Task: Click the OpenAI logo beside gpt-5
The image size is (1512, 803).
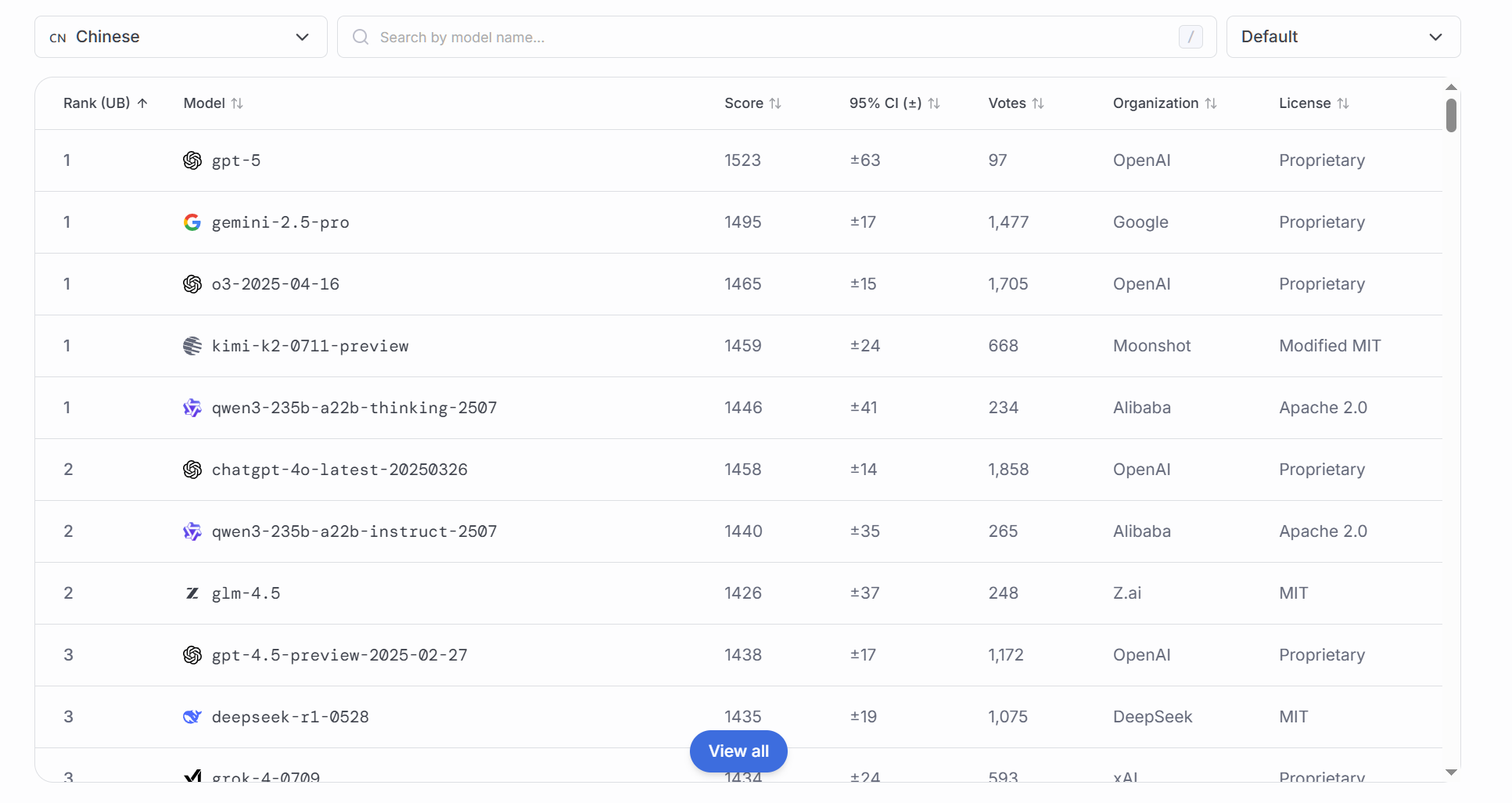Action: click(x=192, y=160)
